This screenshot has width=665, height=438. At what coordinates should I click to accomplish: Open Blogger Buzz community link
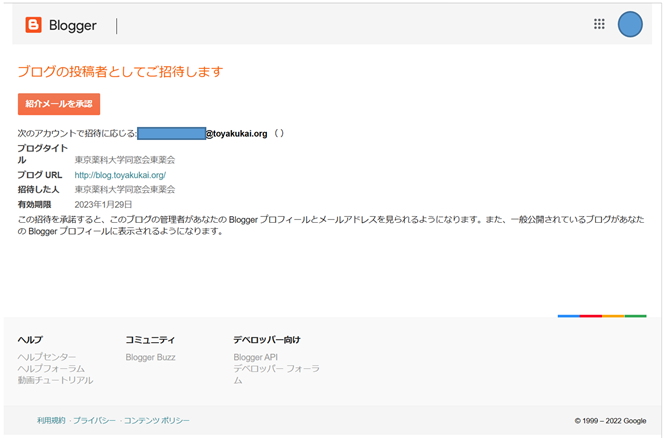tap(150, 357)
